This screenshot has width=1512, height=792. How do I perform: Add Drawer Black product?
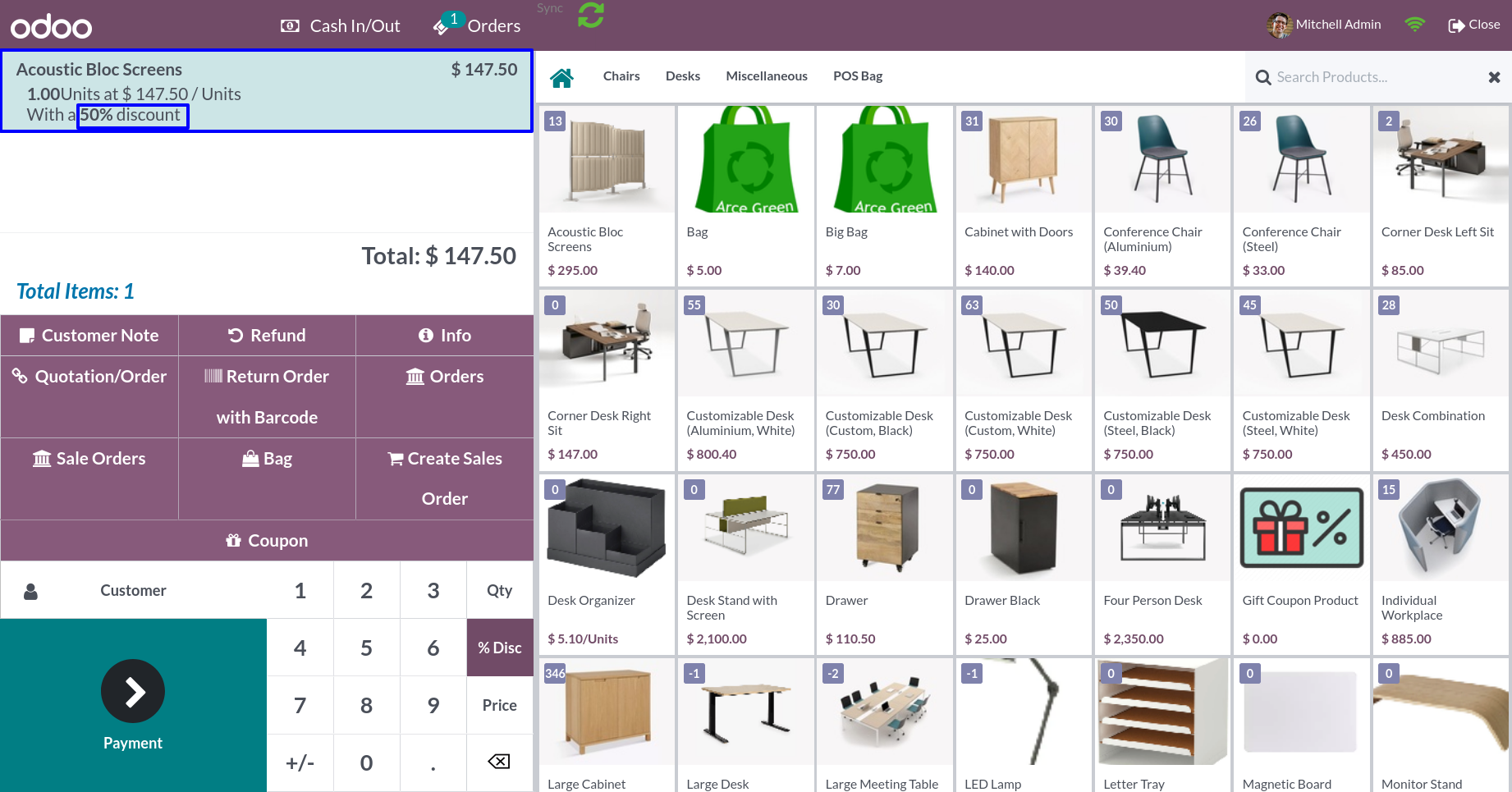click(1024, 564)
